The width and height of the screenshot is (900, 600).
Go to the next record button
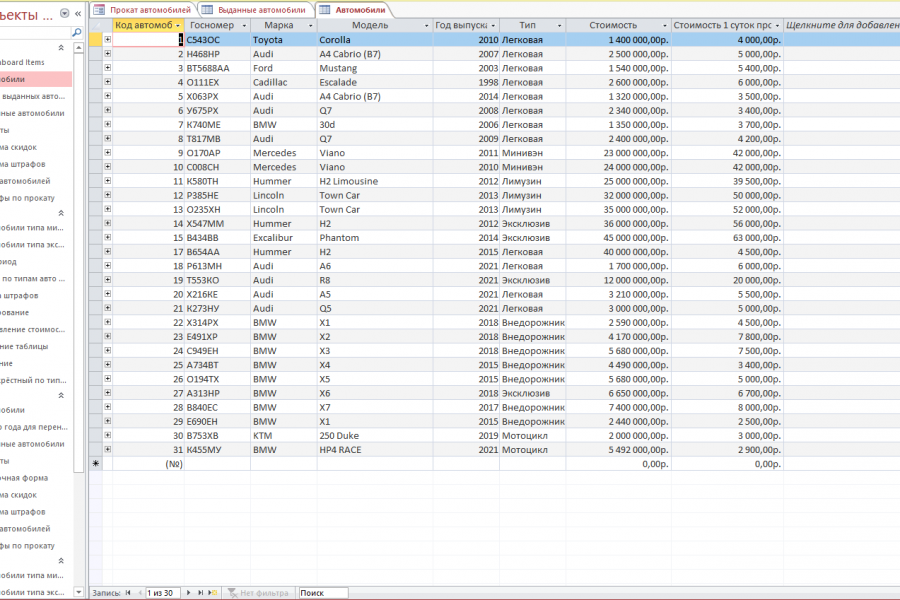pos(188,593)
